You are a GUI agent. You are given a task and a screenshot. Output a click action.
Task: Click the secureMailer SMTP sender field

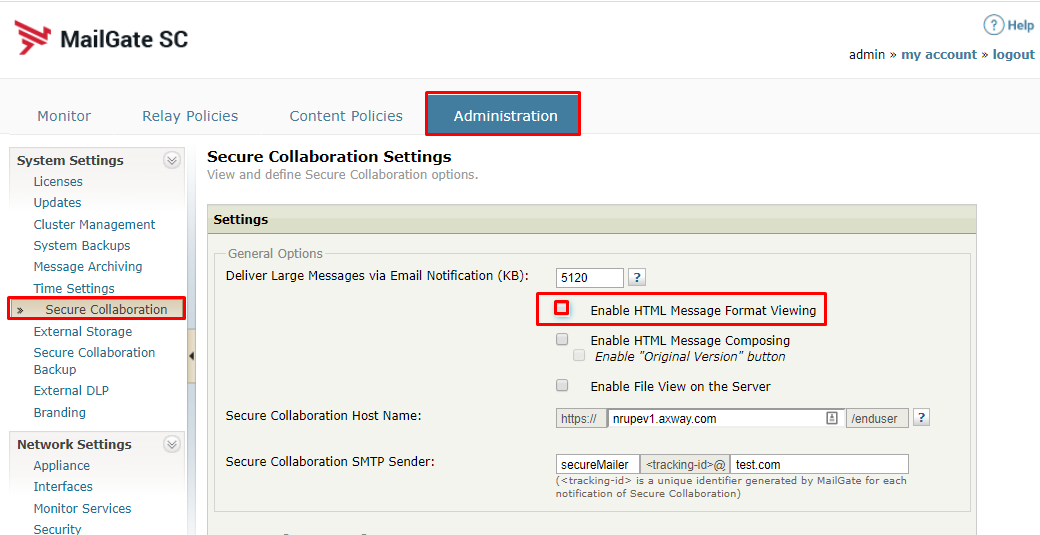pyautogui.click(x=597, y=464)
